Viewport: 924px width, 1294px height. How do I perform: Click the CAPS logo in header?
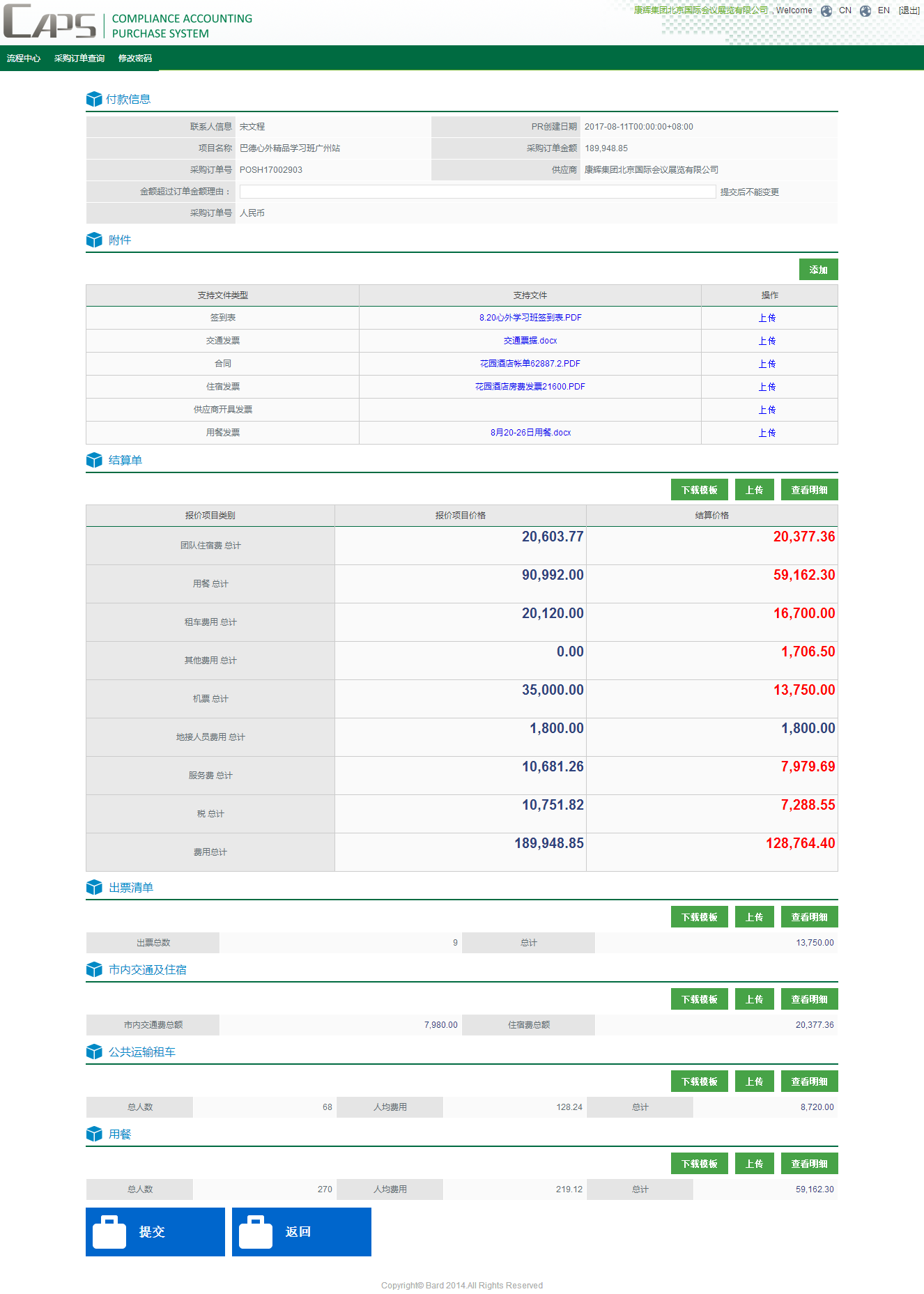click(50, 22)
